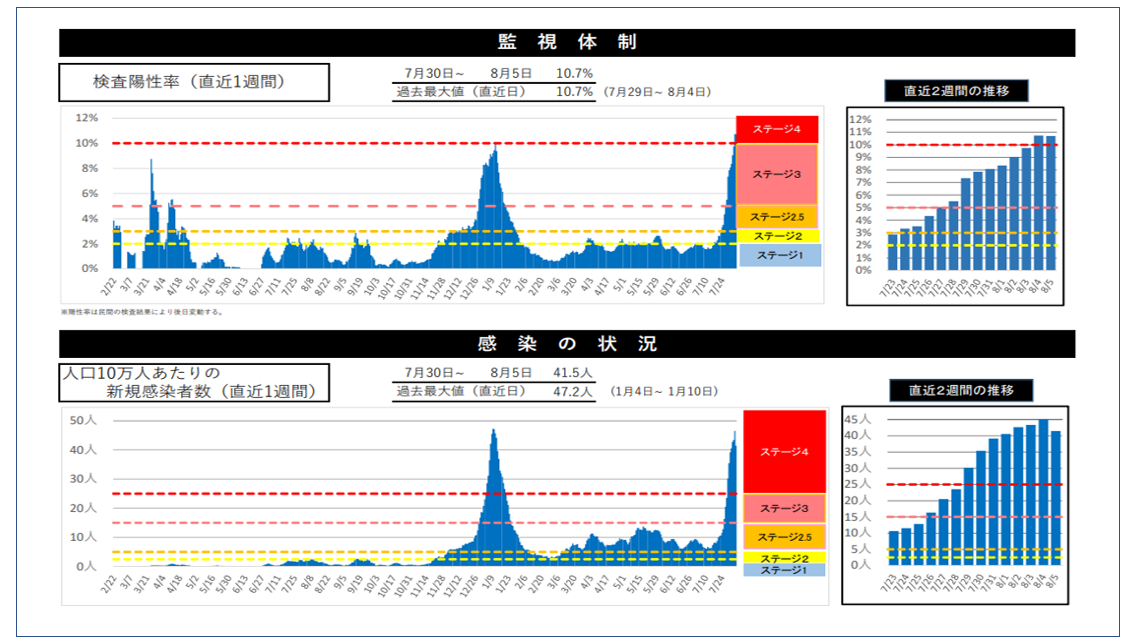Click red ステージ4 block in positivity rate chart

[x=777, y=130]
